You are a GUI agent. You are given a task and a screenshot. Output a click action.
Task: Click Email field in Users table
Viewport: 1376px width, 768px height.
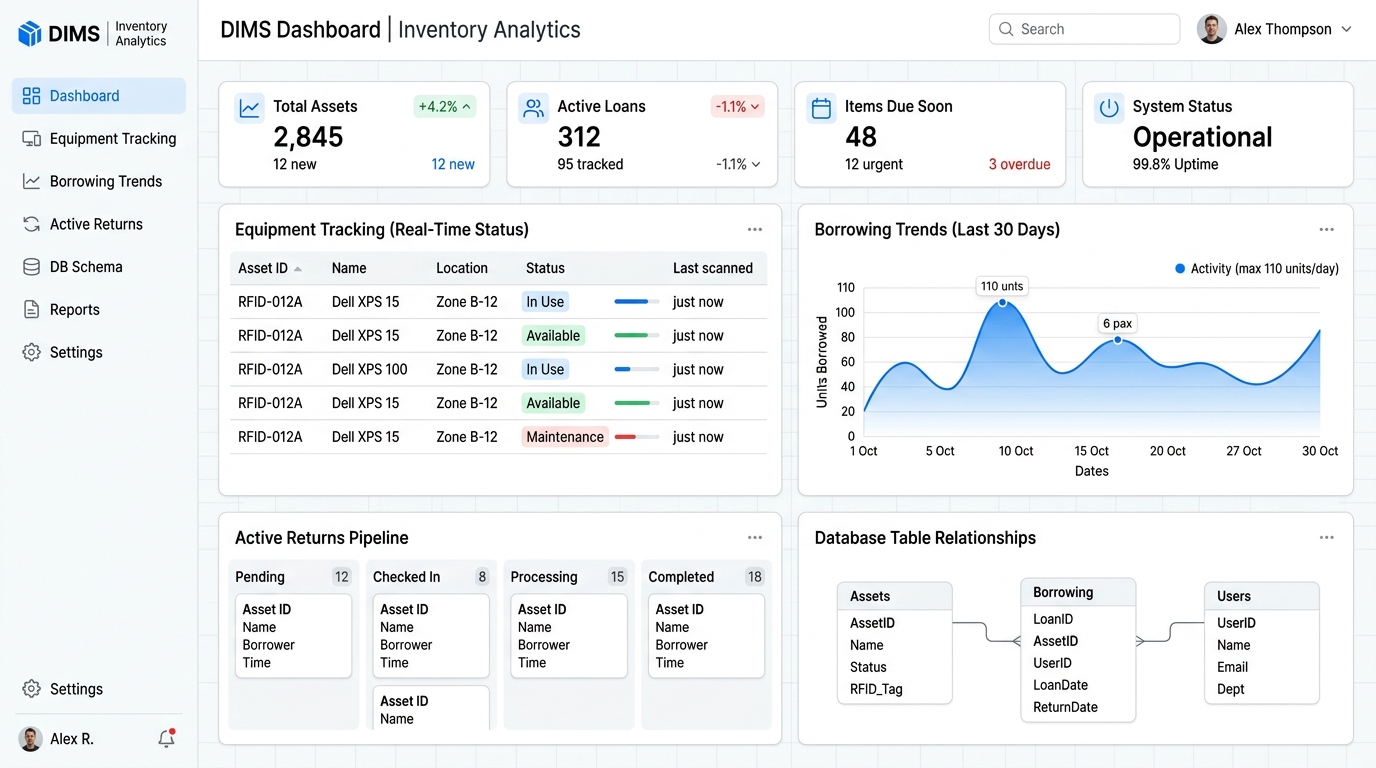[x=1232, y=667]
